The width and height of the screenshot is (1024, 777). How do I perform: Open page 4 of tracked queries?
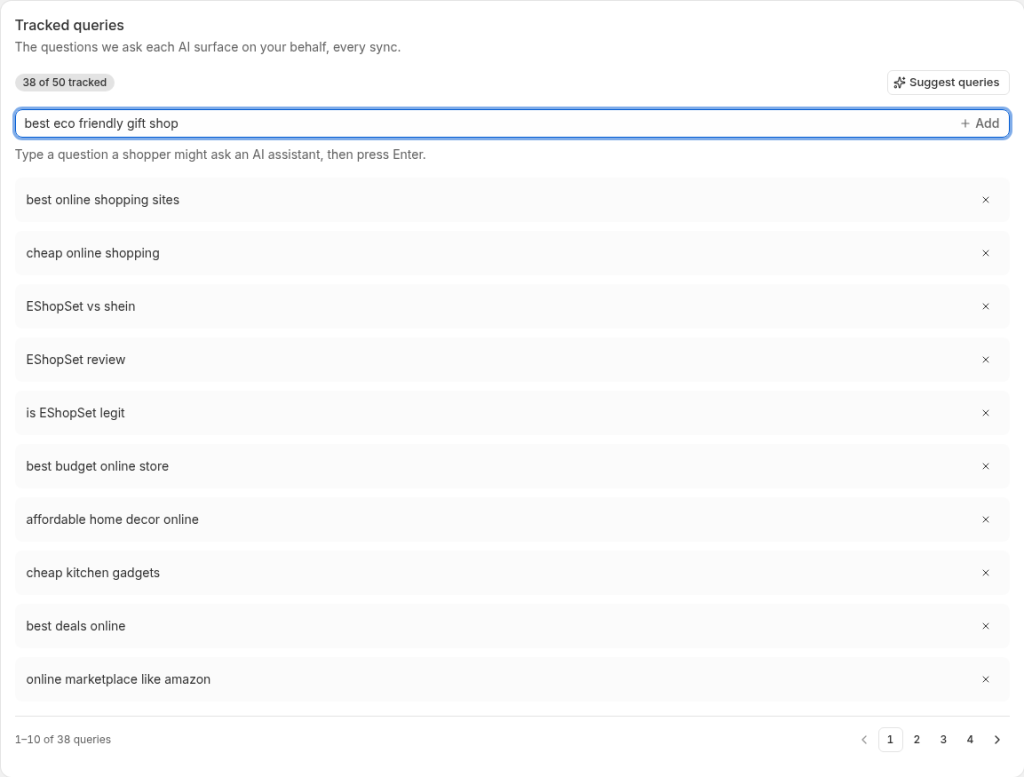pyautogui.click(x=970, y=740)
